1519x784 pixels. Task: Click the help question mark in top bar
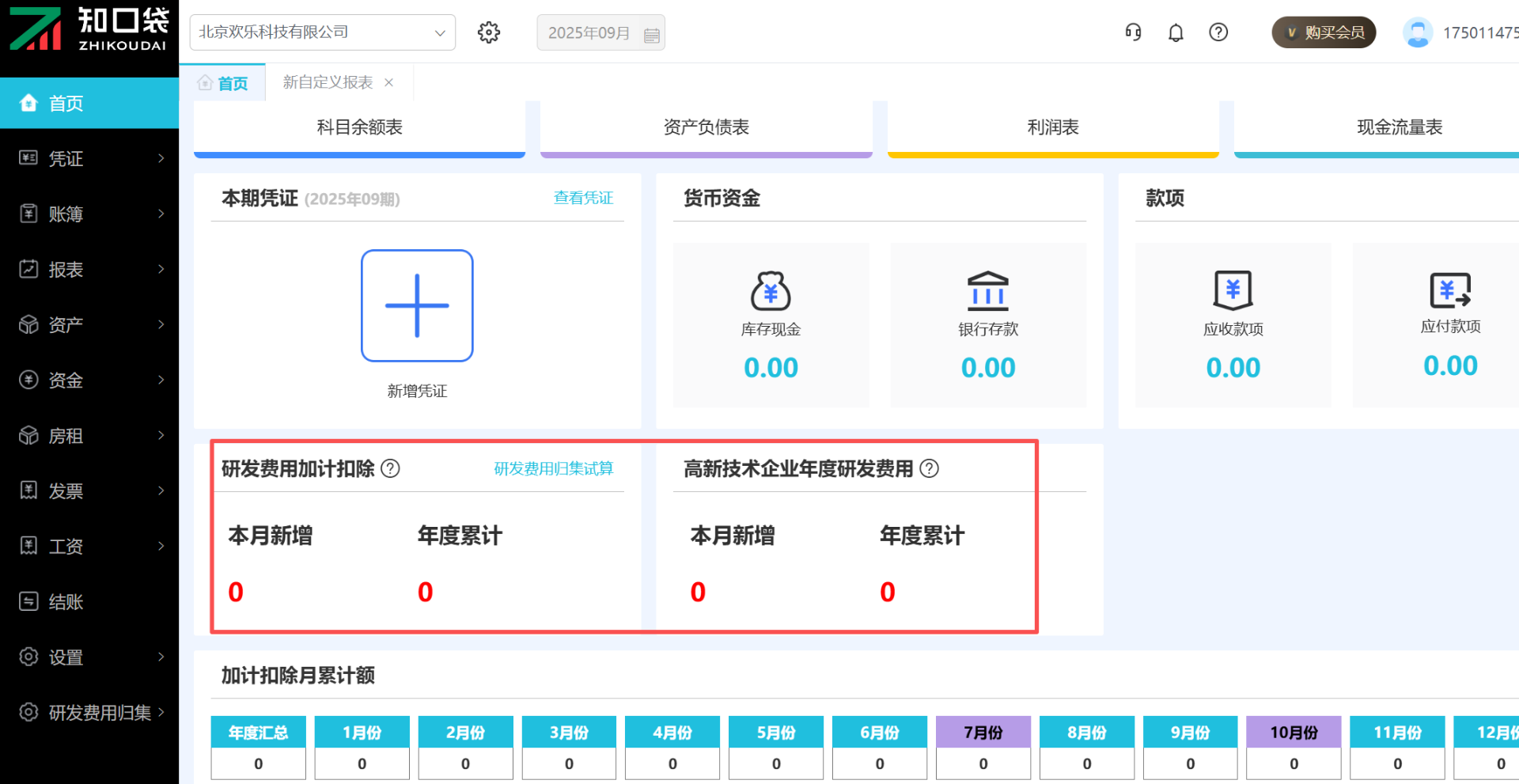pyautogui.click(x=1218, y=32)
